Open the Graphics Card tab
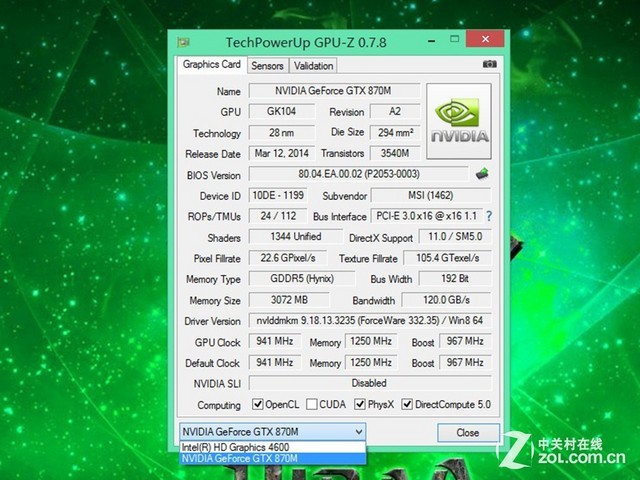Viewport: 640px width, 480px height. pyautogui.click(x=212, y=64)
